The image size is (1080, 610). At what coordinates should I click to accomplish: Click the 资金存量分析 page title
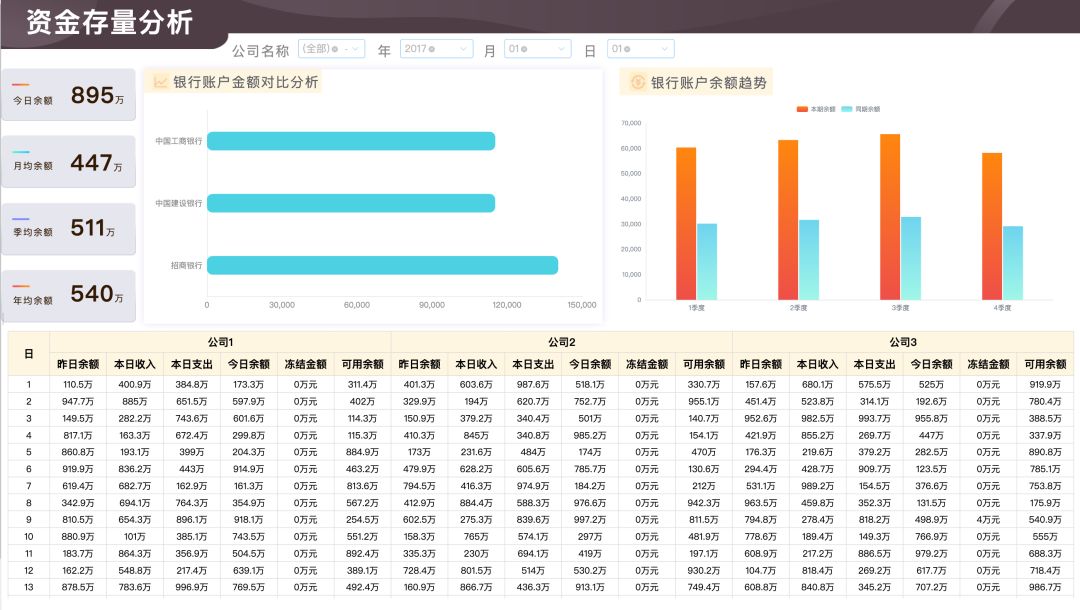(110, 22)
